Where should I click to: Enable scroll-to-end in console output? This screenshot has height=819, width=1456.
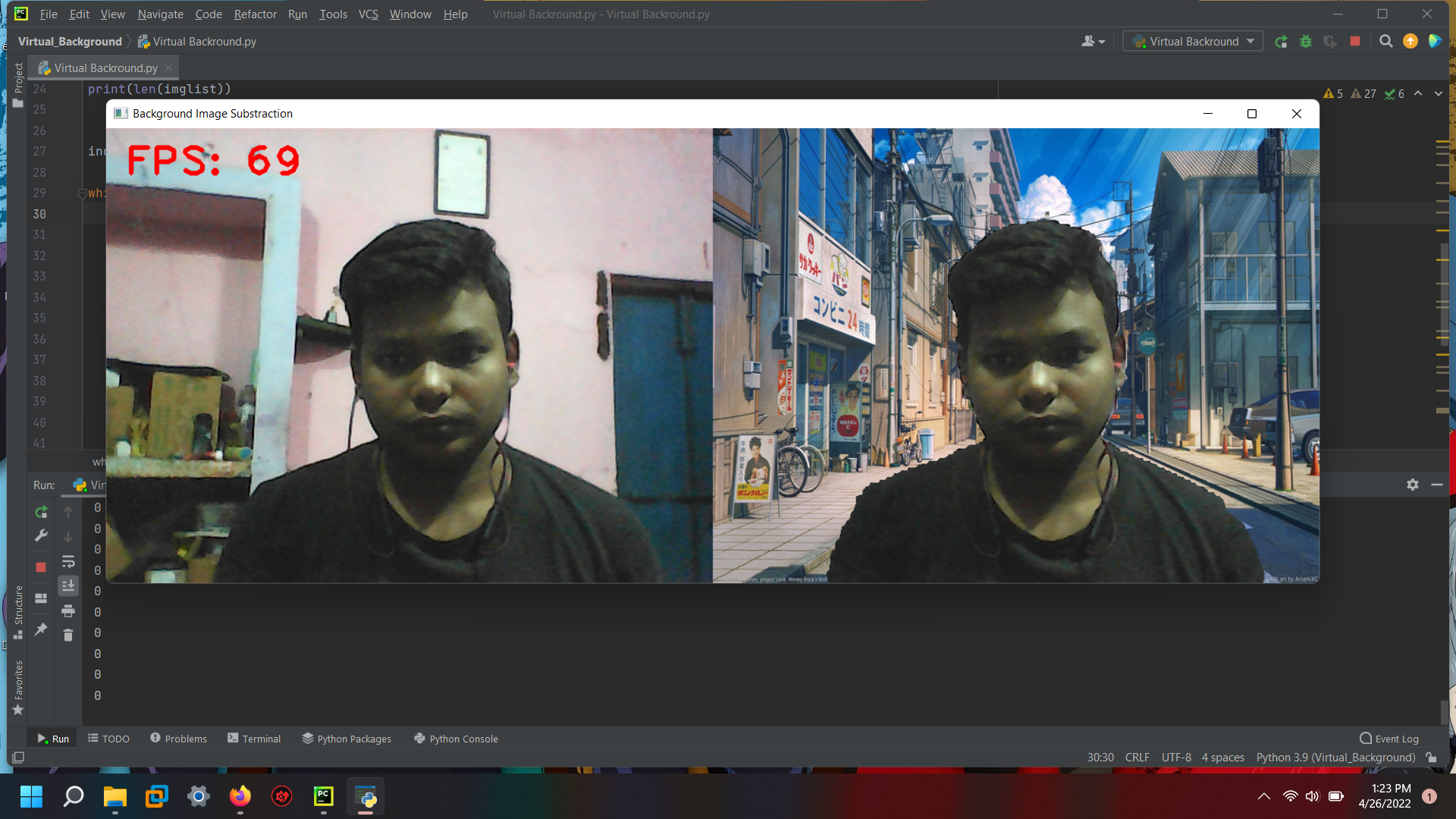tap(68, 585)
